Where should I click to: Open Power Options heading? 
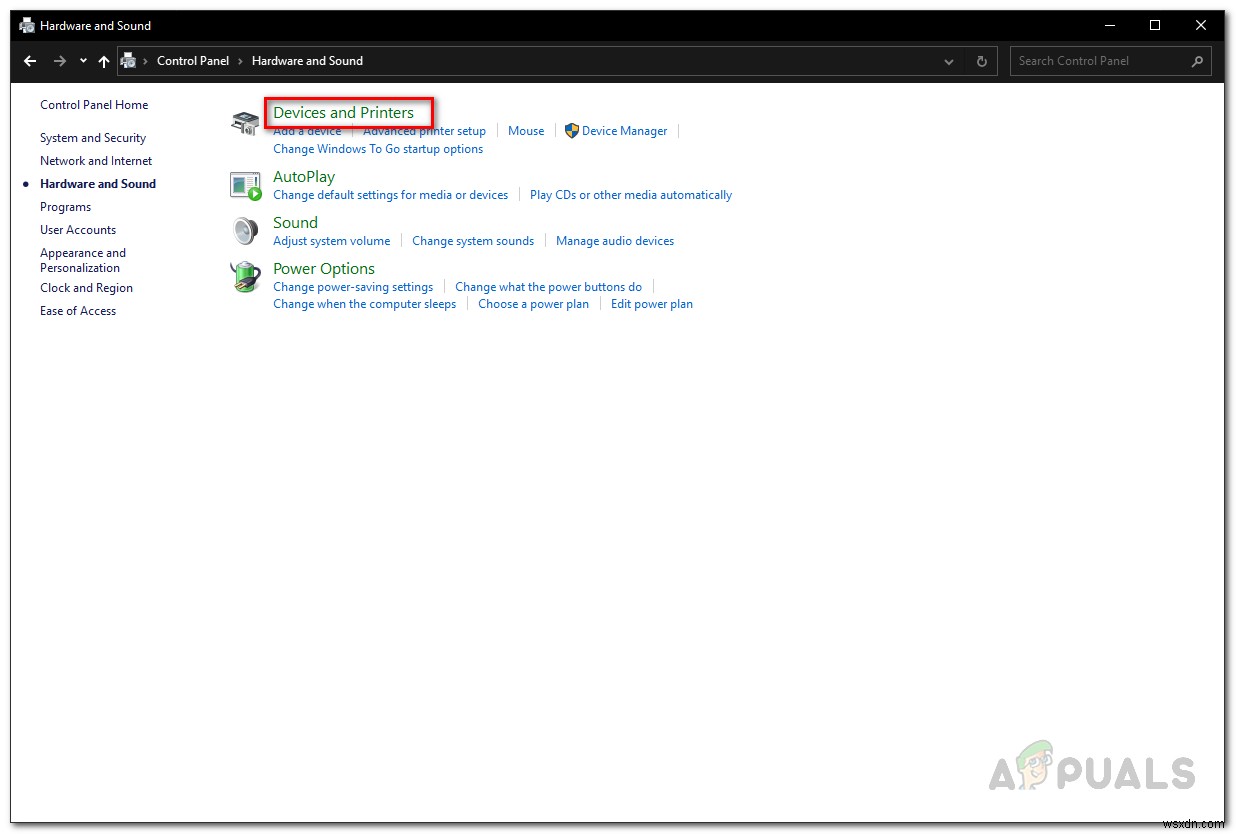[x=324, y=269]
